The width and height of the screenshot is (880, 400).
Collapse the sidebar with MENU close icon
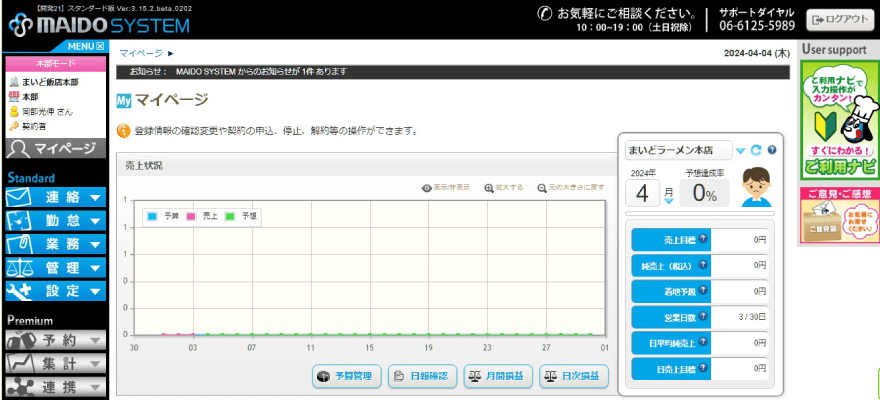100,47
